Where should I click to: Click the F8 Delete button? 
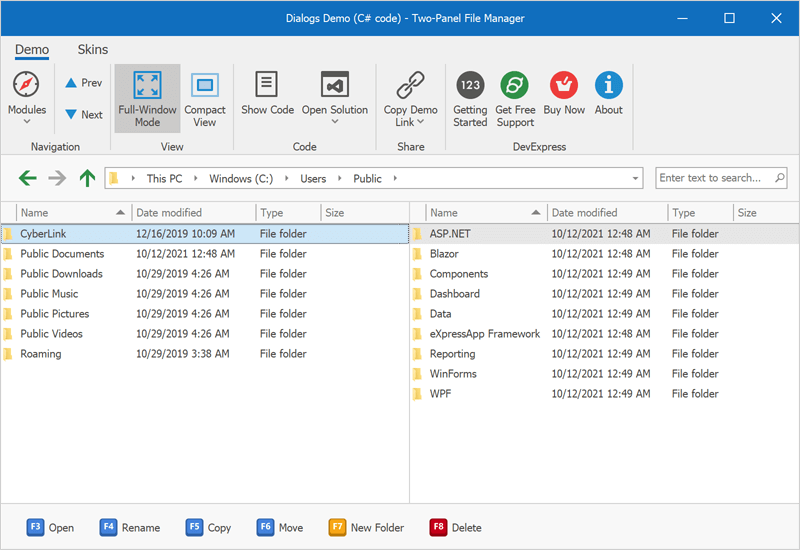coord(456,527)
